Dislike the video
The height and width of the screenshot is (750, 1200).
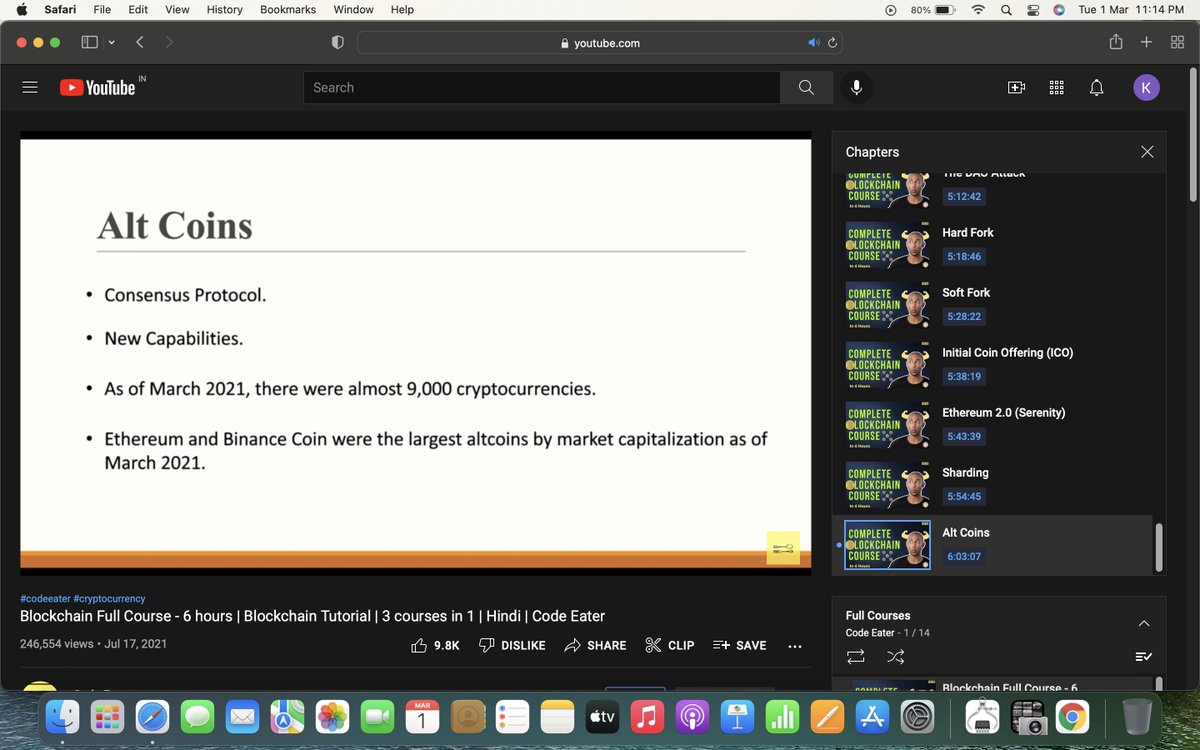(512, 645)
